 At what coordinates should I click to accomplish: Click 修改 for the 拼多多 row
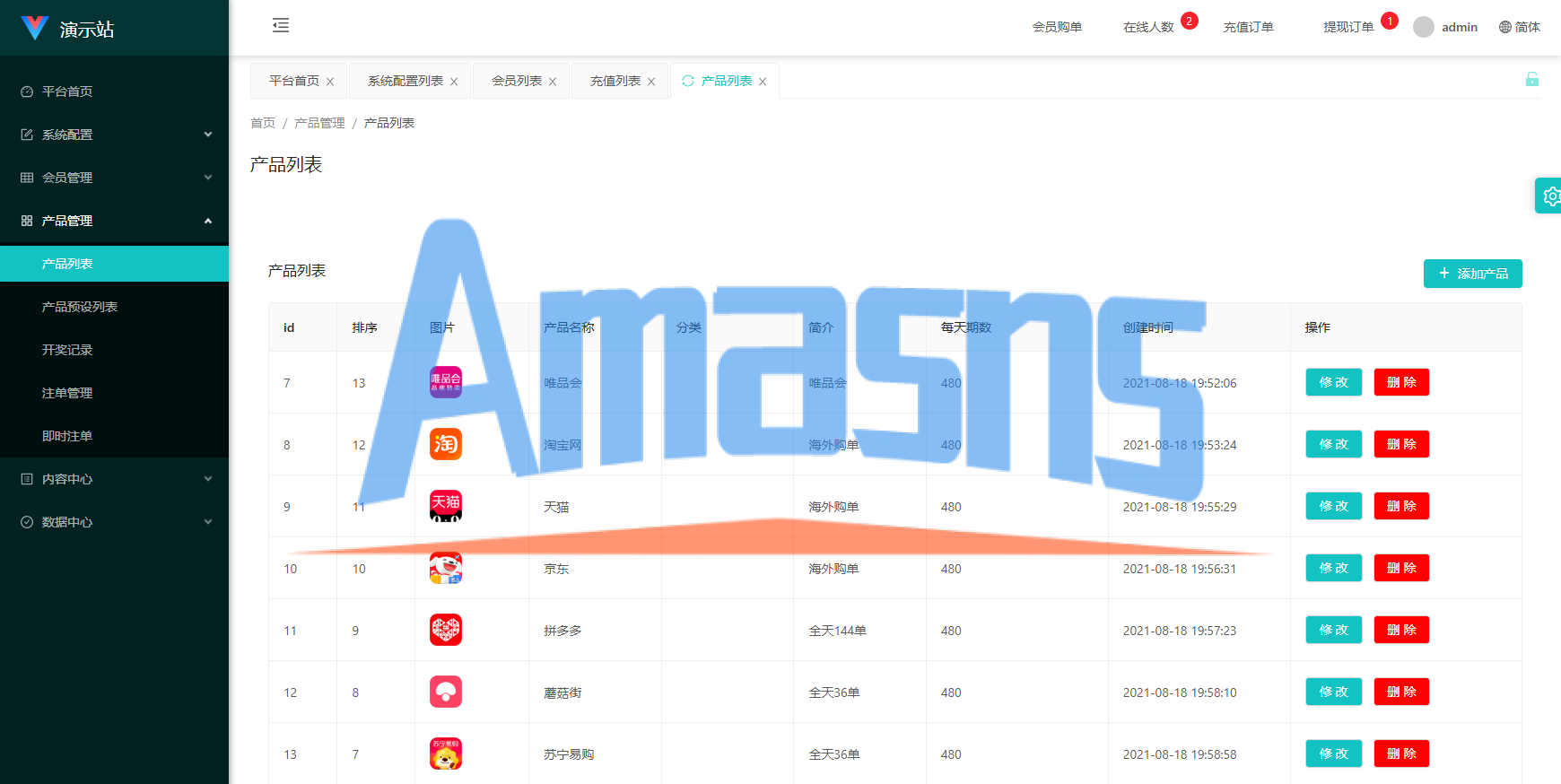[x=1333, y=630]
